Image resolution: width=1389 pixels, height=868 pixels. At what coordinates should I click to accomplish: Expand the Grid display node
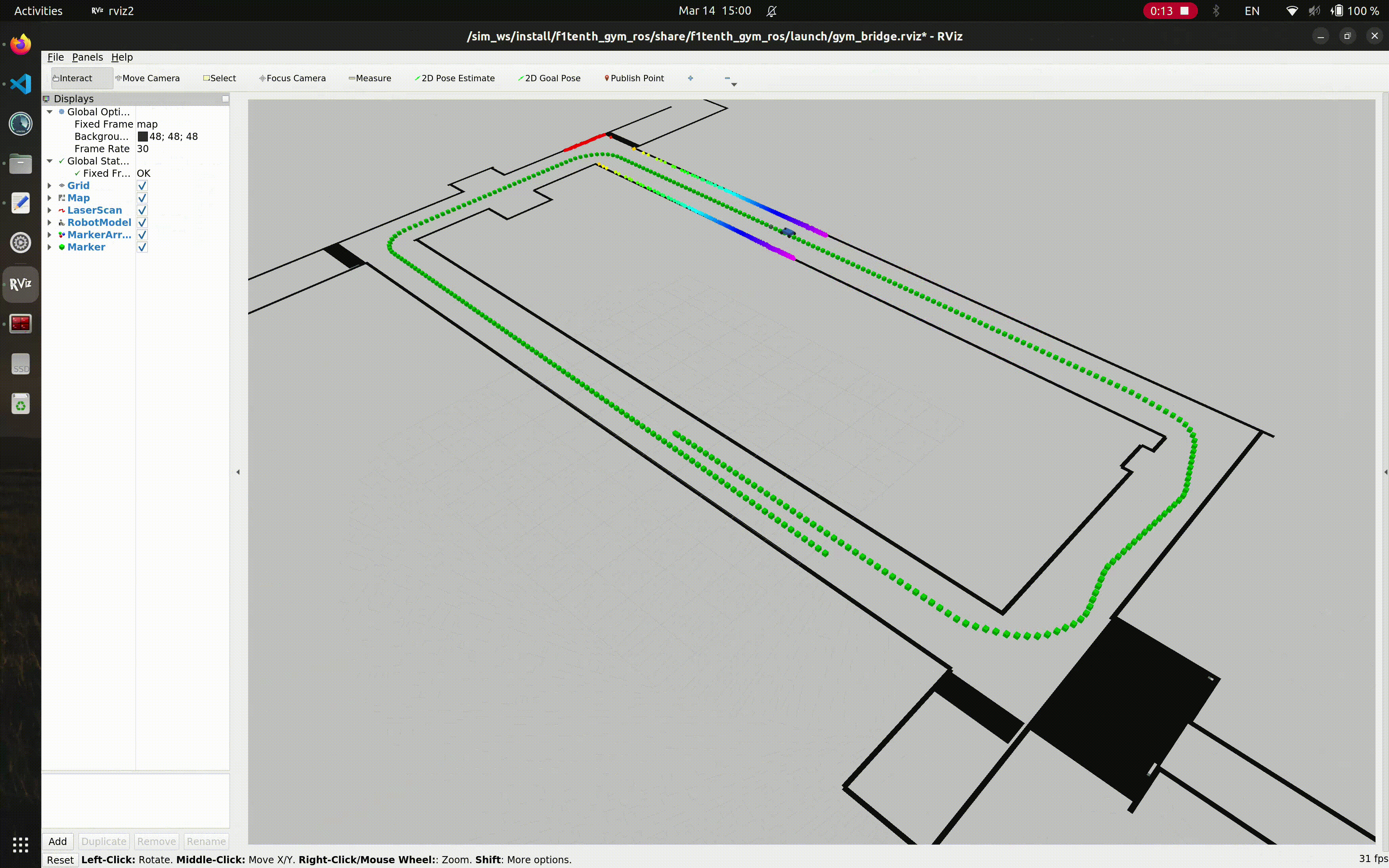coord(50,185)
